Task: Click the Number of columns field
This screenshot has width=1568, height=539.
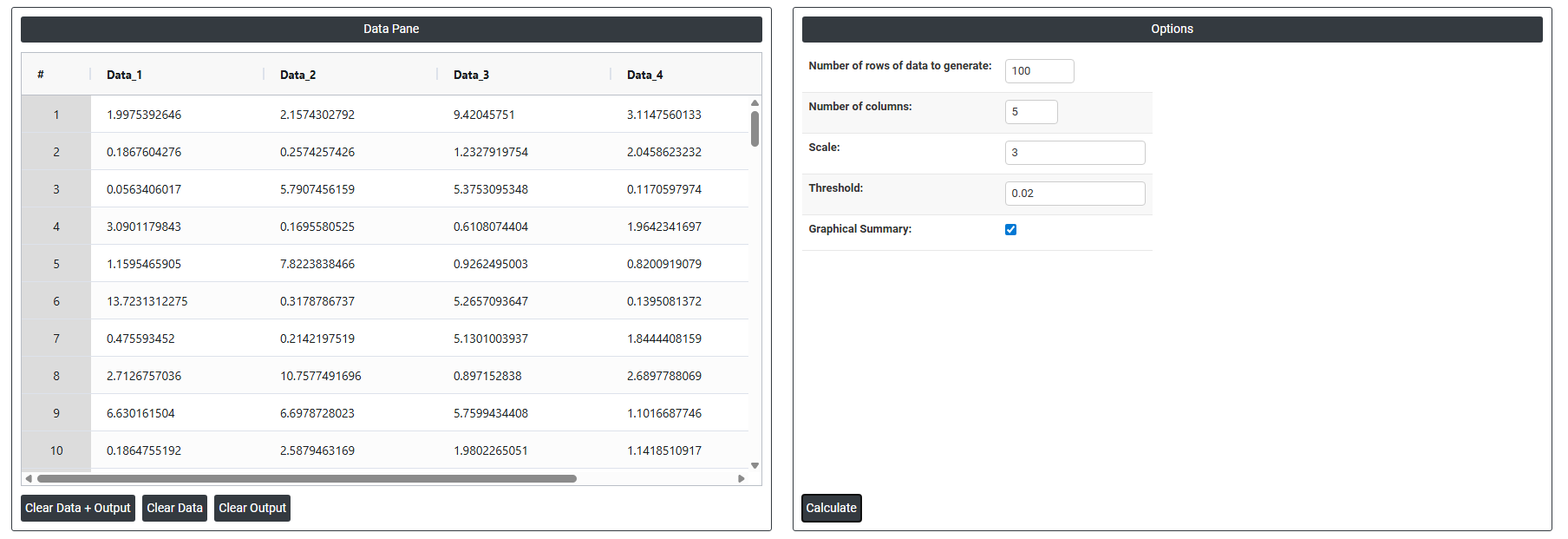Action: [x=1030, y=112]
